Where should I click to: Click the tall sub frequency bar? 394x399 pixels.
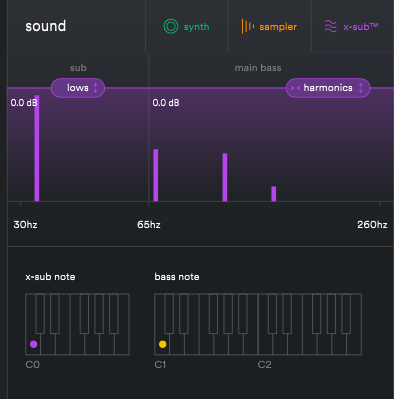point(37,148)
